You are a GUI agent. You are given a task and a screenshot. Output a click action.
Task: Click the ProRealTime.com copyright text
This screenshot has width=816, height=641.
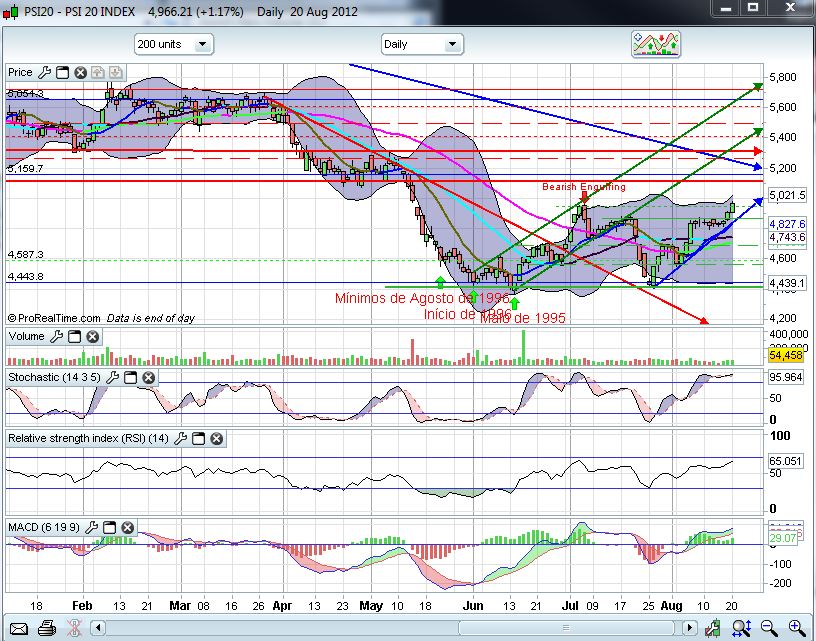[54, 318]
